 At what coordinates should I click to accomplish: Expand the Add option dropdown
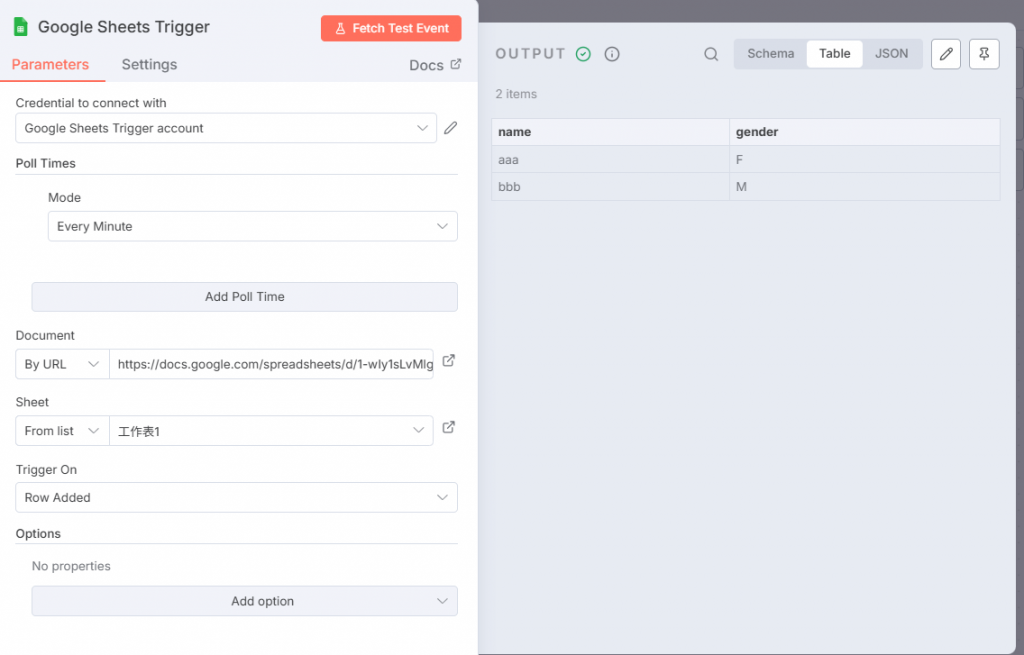(x=244, y=601)
